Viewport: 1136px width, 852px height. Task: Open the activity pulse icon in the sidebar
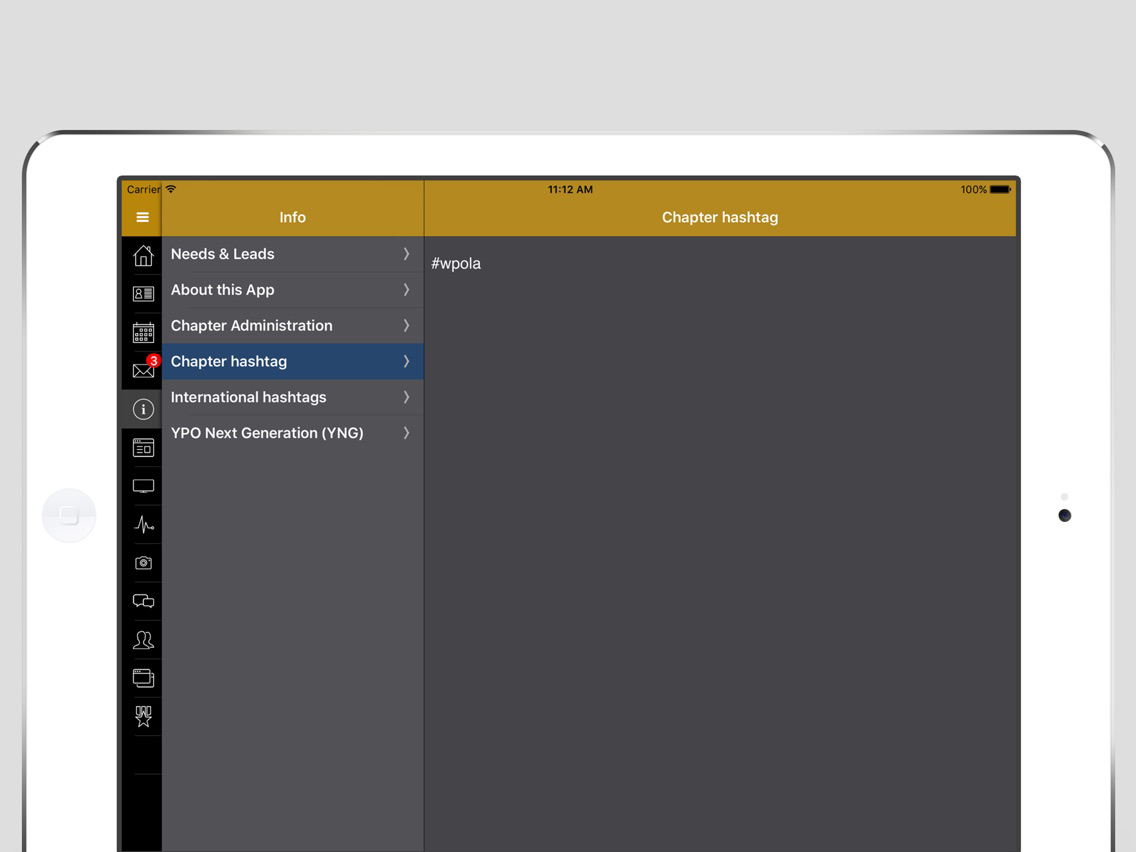point(142,524)
